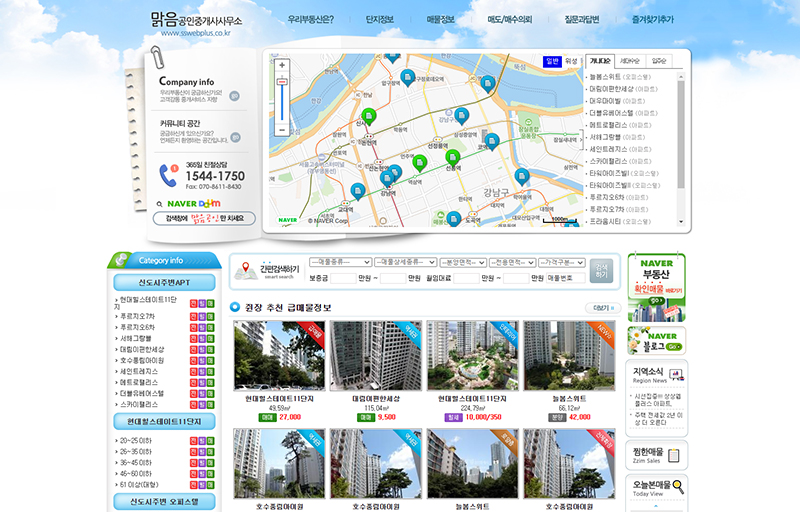Click the green map pin at 신사역

click(x=368, y=117)
